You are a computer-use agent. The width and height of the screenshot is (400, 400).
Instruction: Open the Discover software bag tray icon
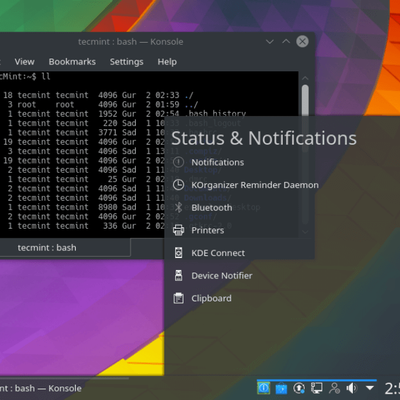pyautogui.click(x=281, y=388)
